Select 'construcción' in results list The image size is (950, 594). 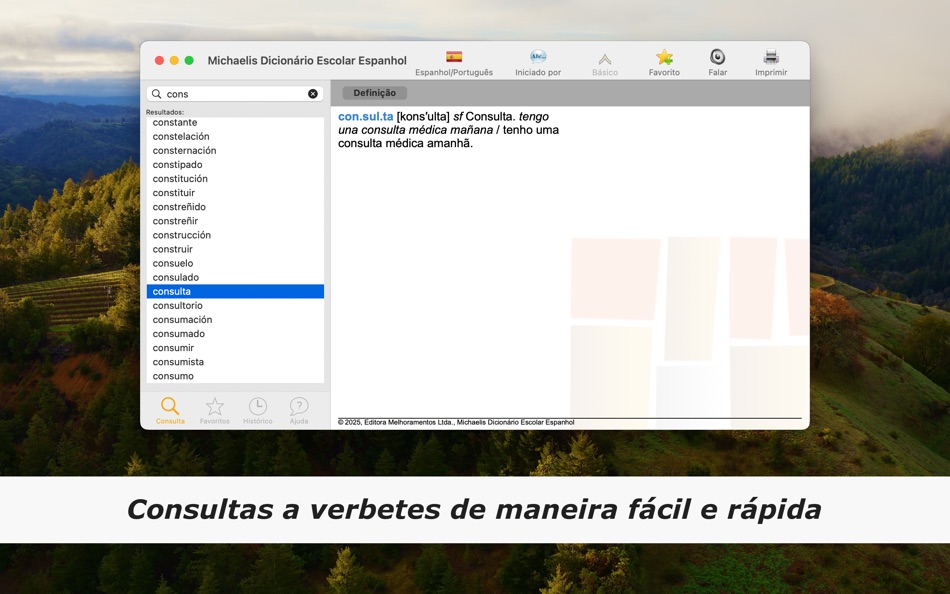tap(235, 235)
